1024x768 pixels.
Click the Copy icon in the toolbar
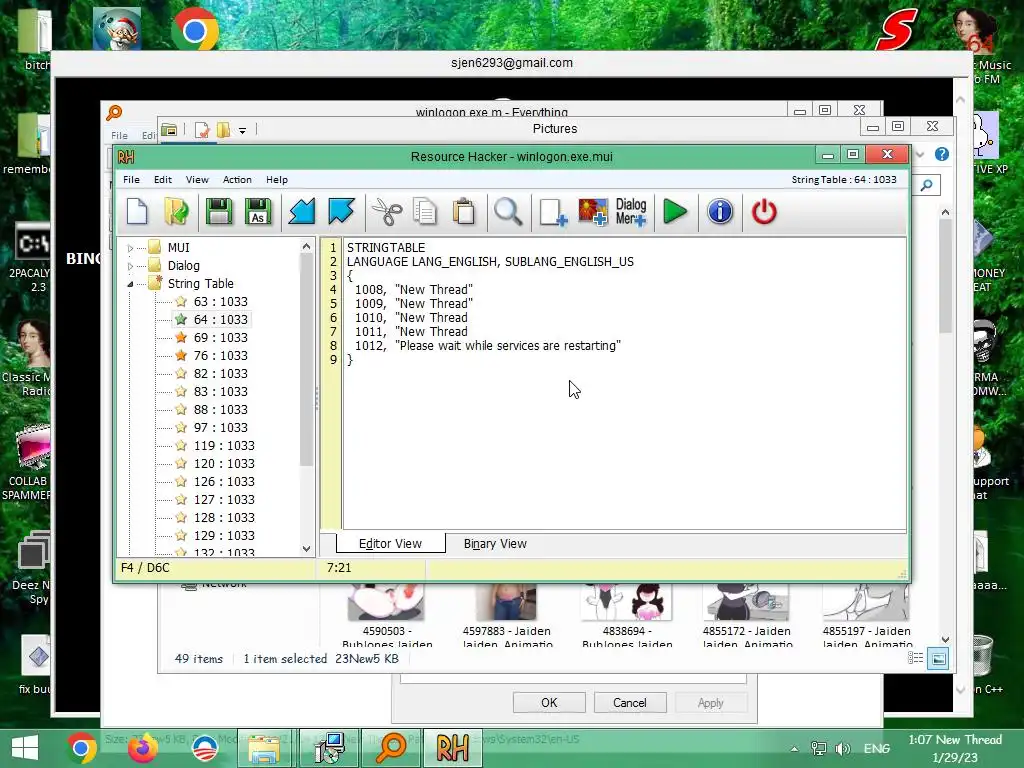pyautogui.click(x=424, y=212)
